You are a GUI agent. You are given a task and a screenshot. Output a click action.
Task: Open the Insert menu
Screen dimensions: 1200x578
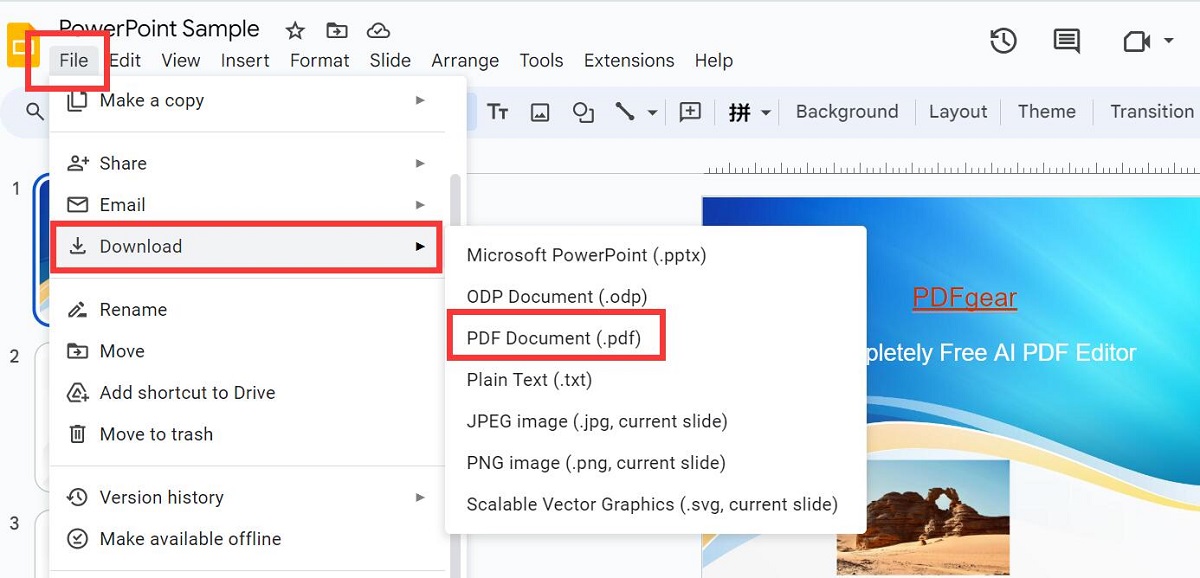(245, 60)
